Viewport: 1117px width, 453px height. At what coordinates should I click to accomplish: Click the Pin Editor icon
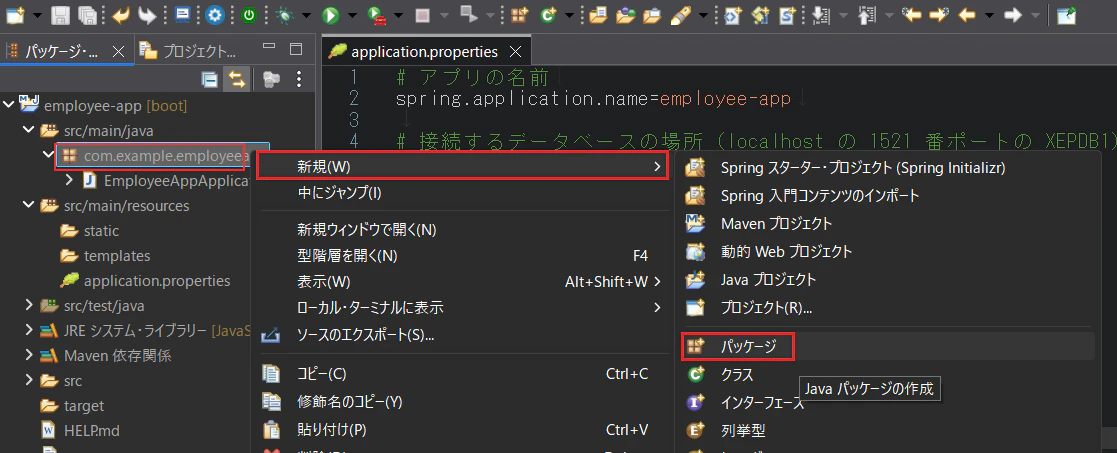(1066, 15)
